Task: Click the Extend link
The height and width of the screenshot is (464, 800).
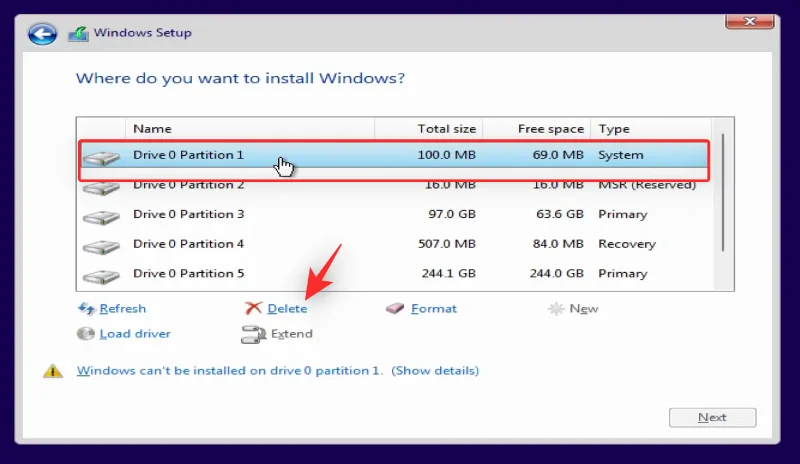Action: (291, 333)
